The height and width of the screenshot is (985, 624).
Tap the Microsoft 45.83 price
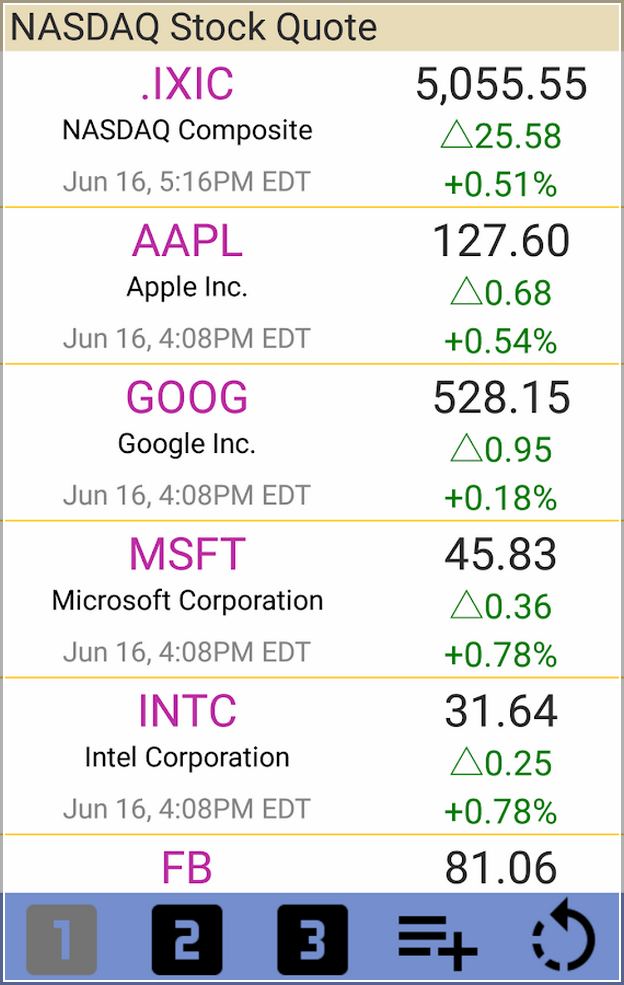tap(501, 553)
